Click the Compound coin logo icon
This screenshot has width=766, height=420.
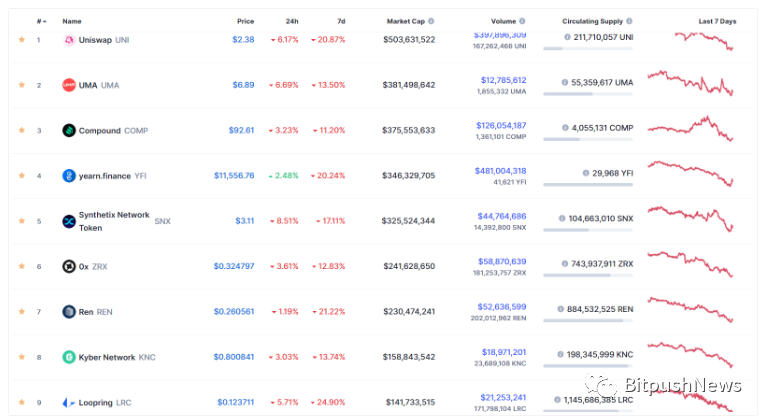click(69, 130)
